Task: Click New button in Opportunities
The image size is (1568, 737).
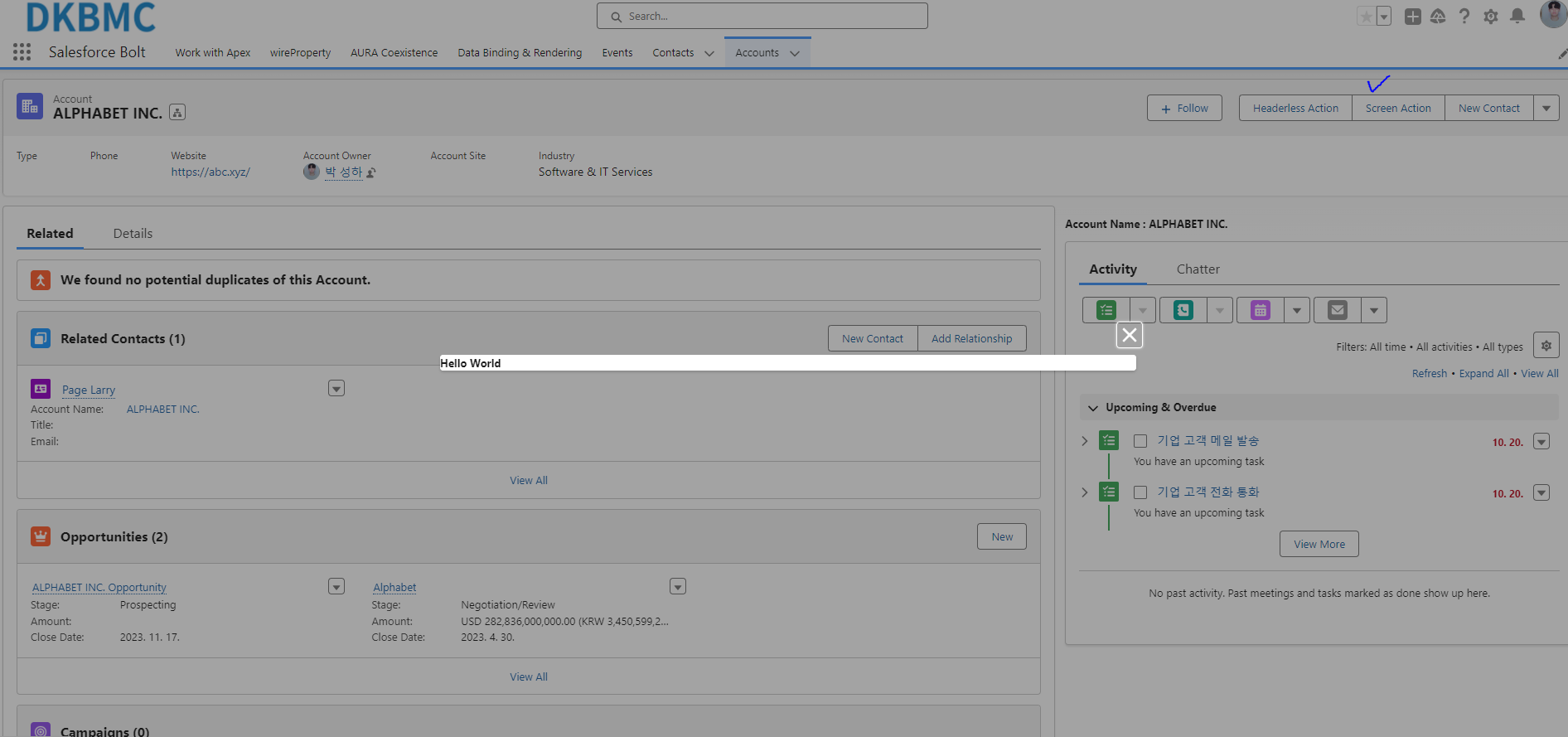Action: coord(1002,536)
